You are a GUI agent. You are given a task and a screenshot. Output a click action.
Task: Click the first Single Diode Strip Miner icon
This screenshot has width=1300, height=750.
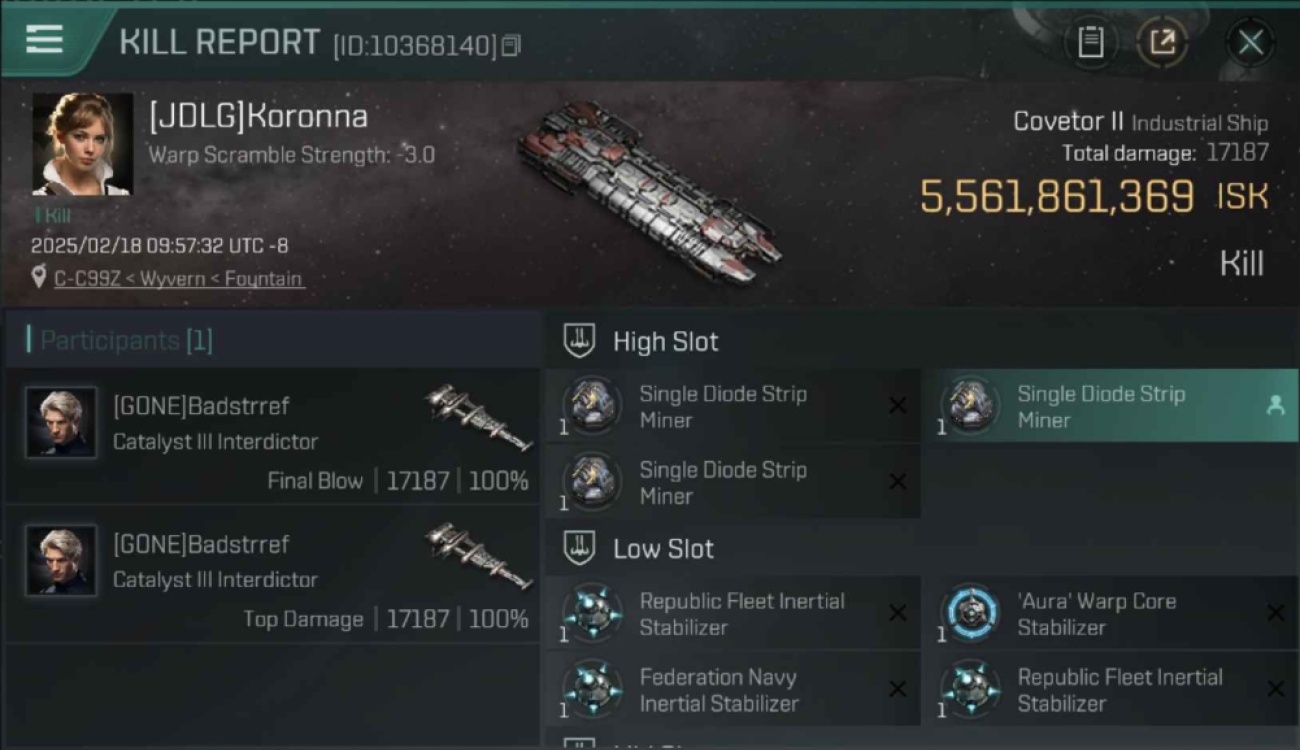point(592,405)
